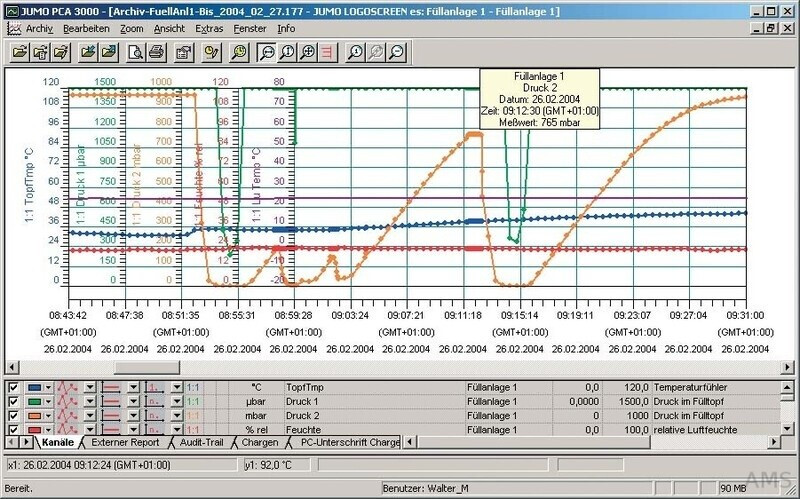800x499 pixels.
Task: Switch to the PC-Unterschrift Charge tab
Action: pos(349,442)
